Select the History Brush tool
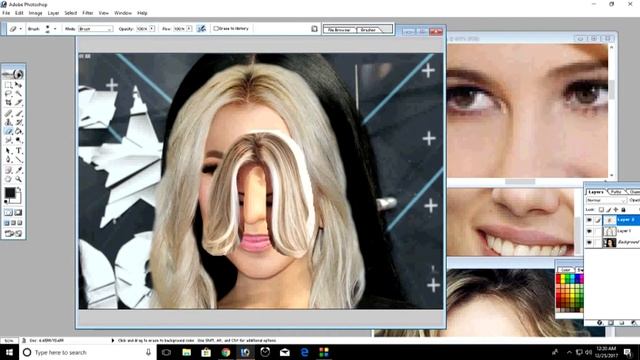 click(x=18, y=122)
